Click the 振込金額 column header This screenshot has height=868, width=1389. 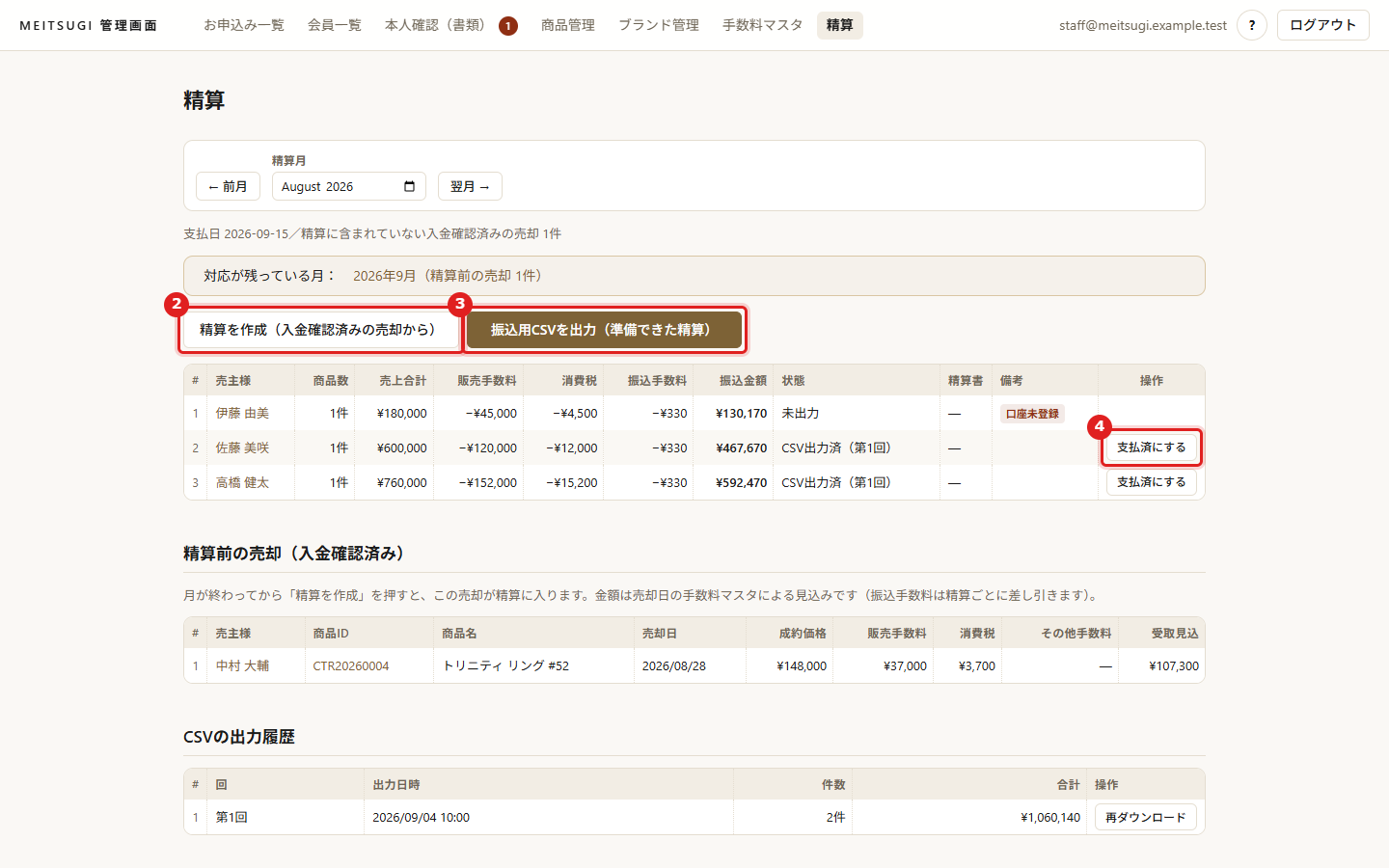[743, 381]
